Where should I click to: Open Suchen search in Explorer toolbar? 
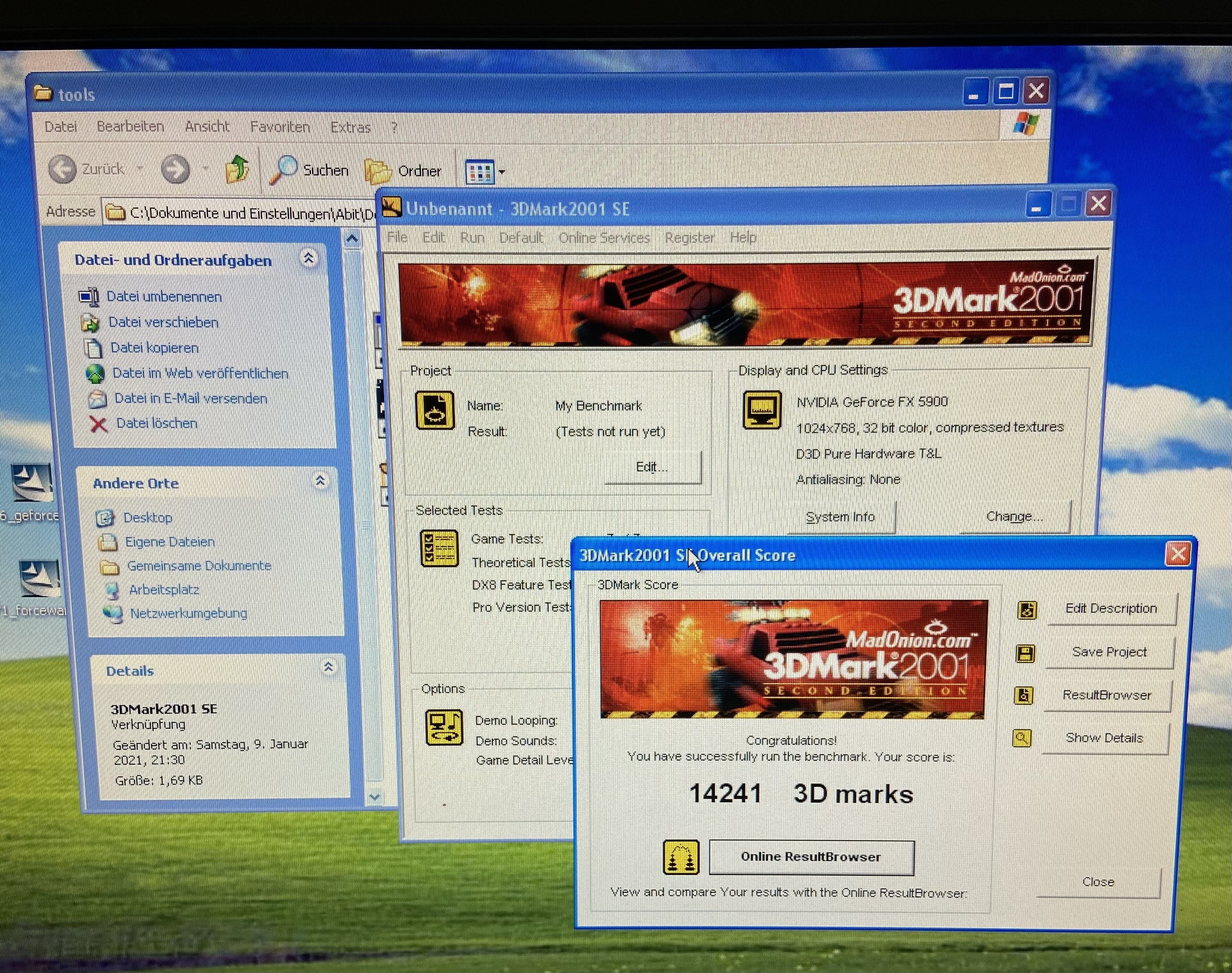(309, 170)
